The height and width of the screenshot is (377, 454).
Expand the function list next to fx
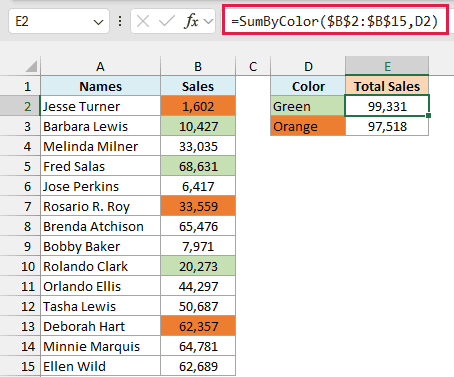[x=209, y=22]
